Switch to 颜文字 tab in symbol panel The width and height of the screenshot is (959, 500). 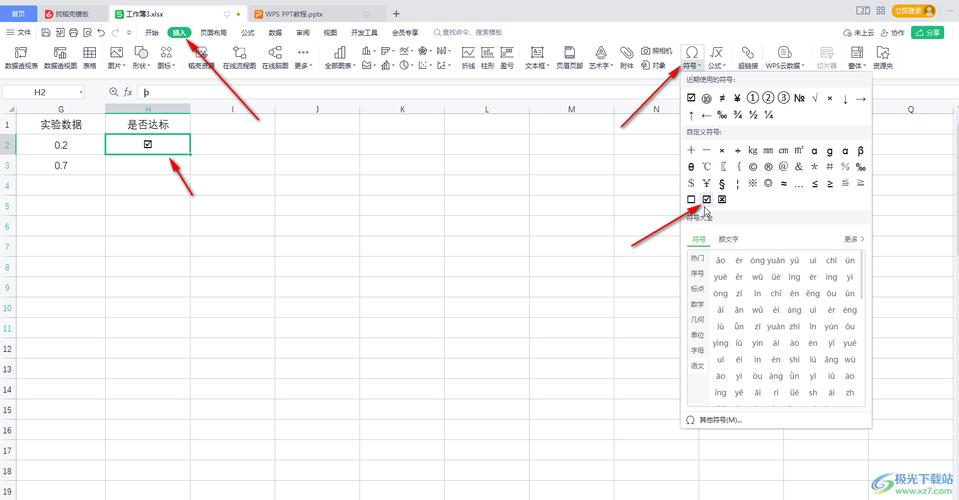coord(728,239)
